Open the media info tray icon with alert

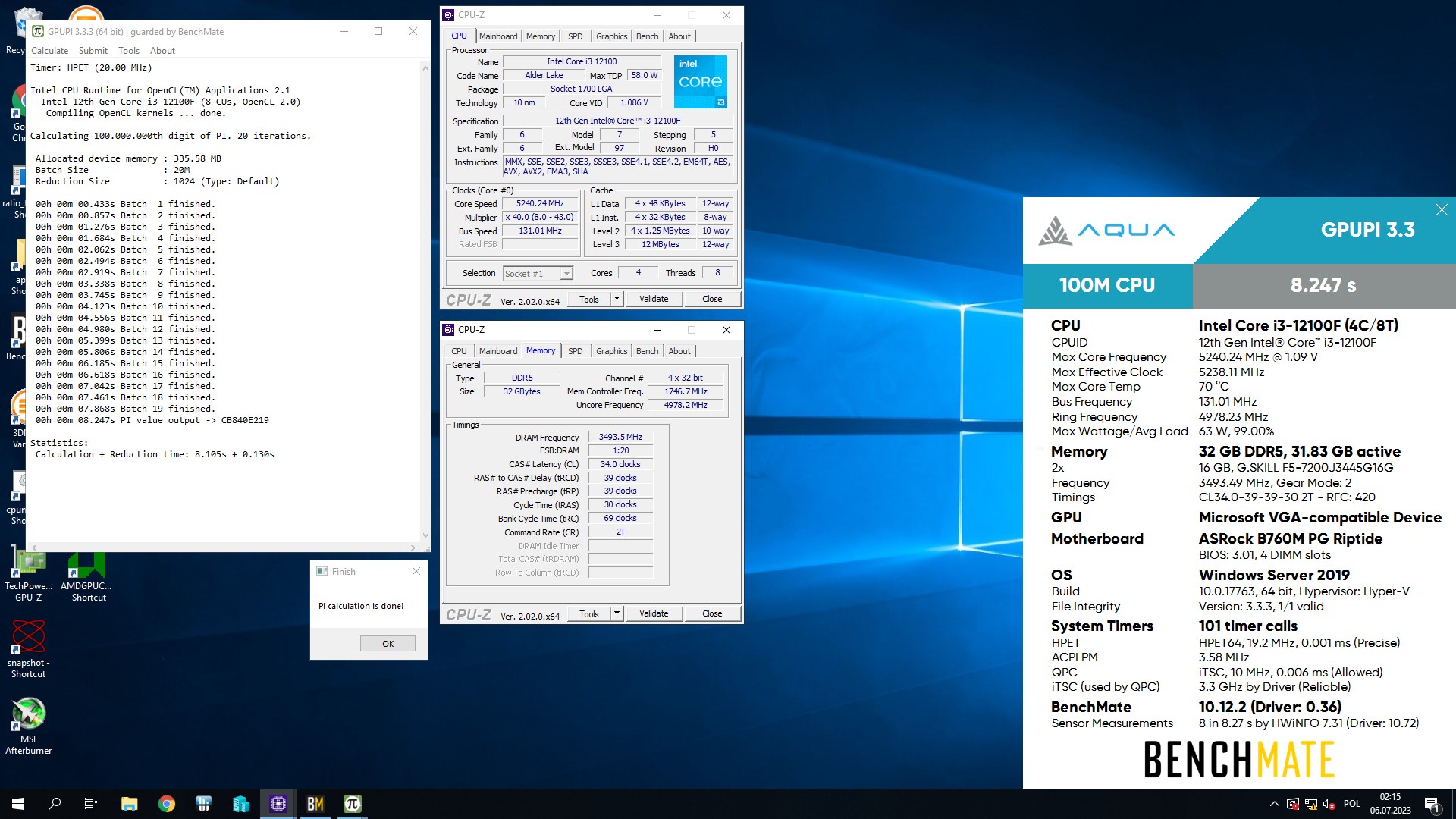pos(1292,804)
